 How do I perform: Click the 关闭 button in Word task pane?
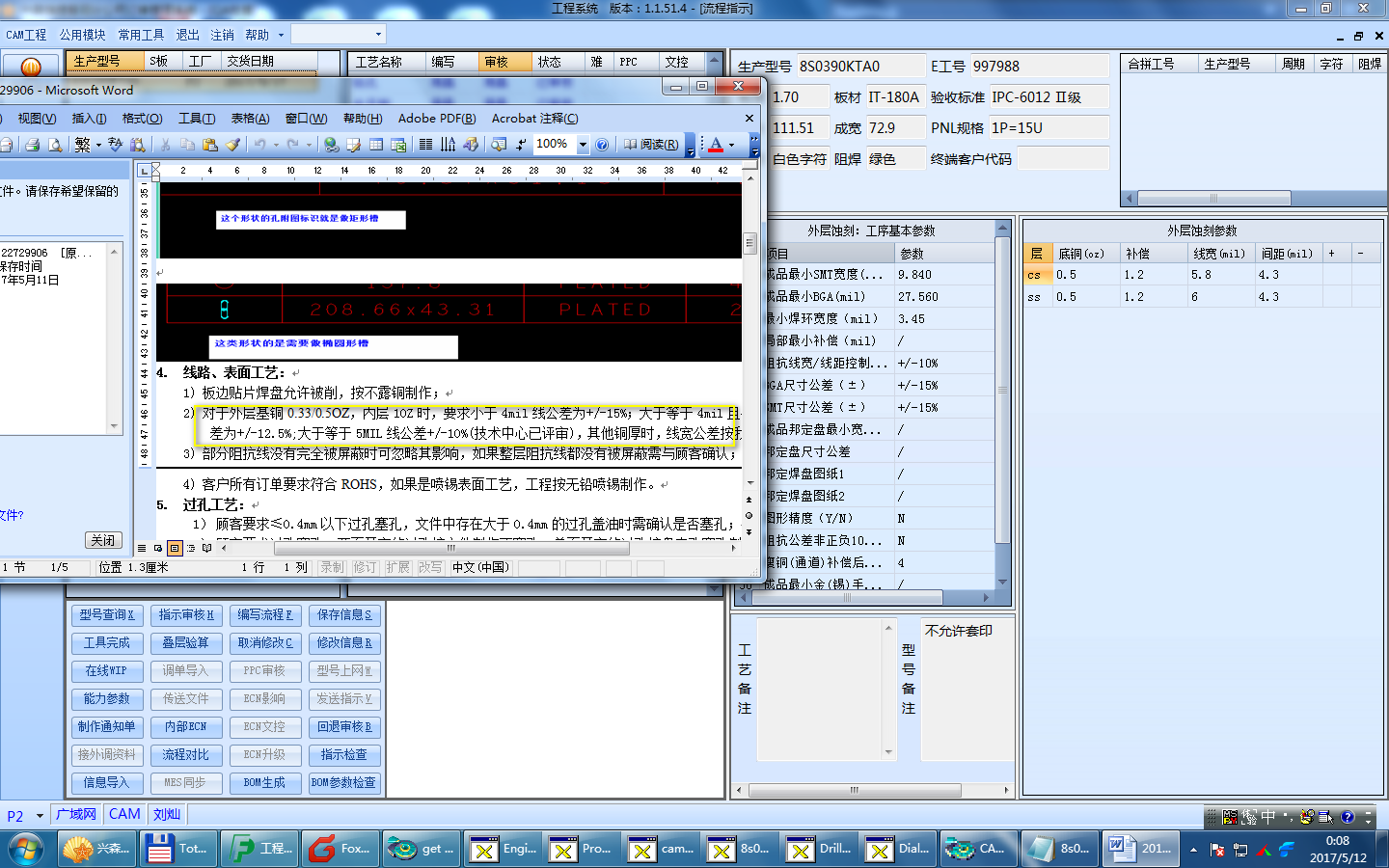102,540
